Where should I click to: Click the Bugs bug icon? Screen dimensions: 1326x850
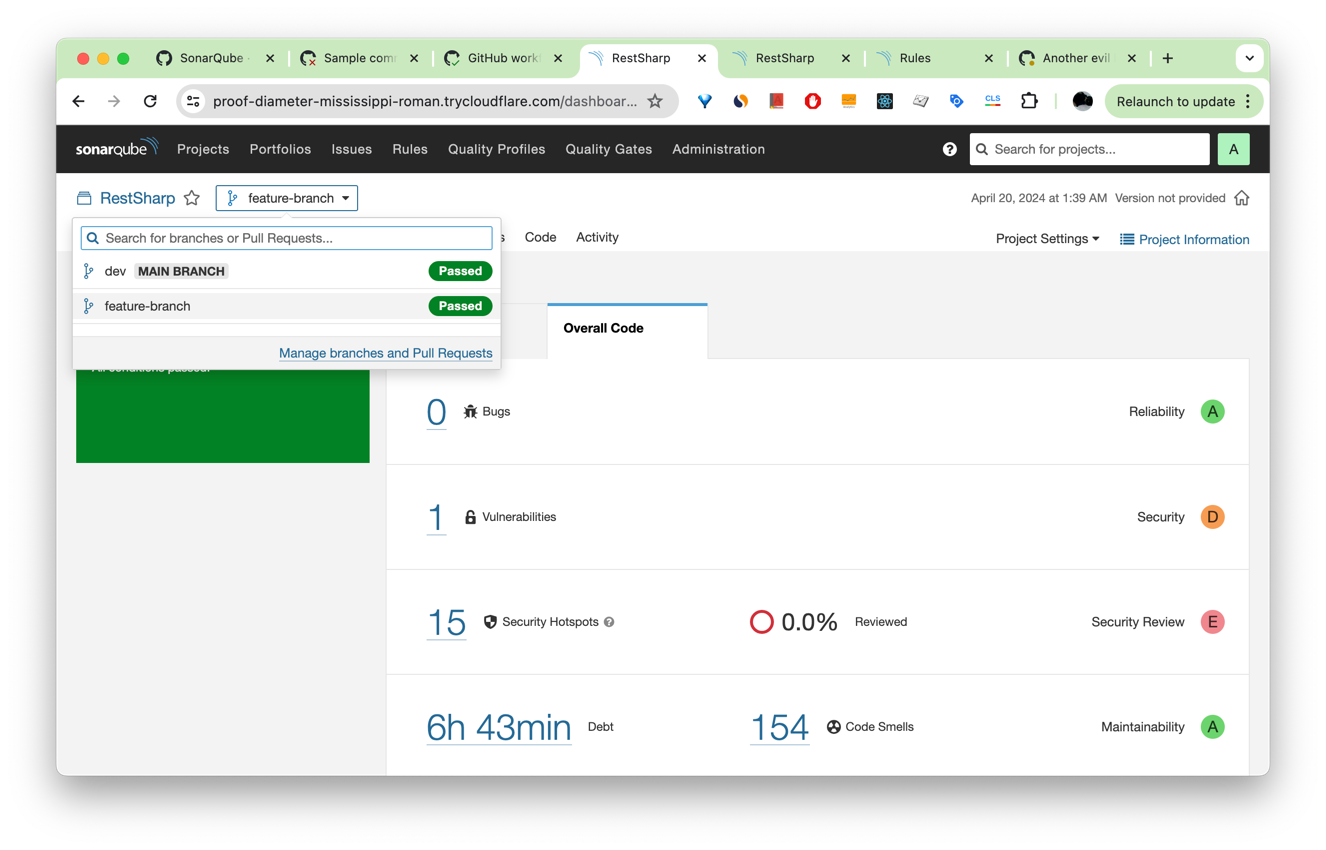(x=470, y=411)
